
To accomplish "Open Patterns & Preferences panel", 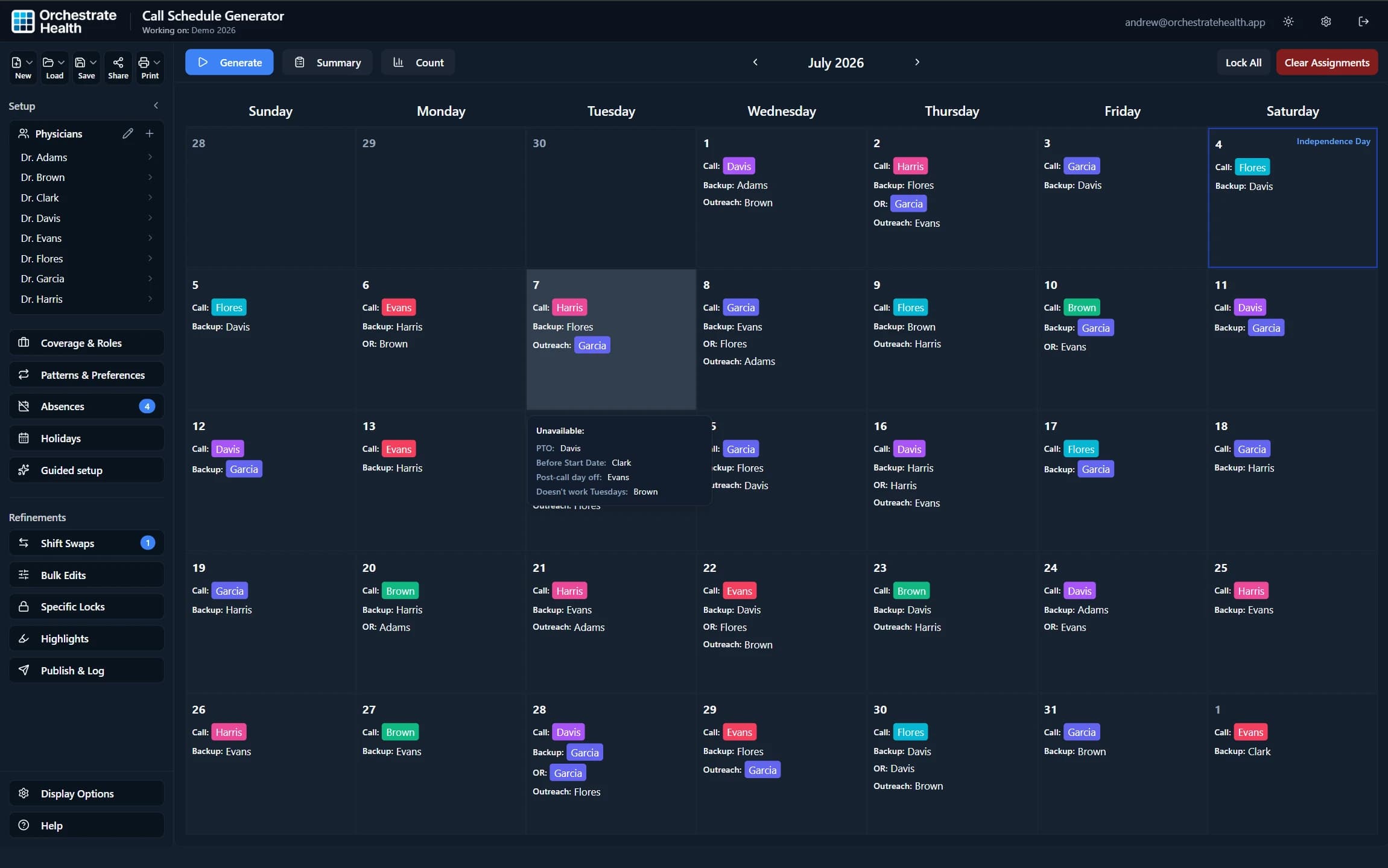I will [87, 375].
